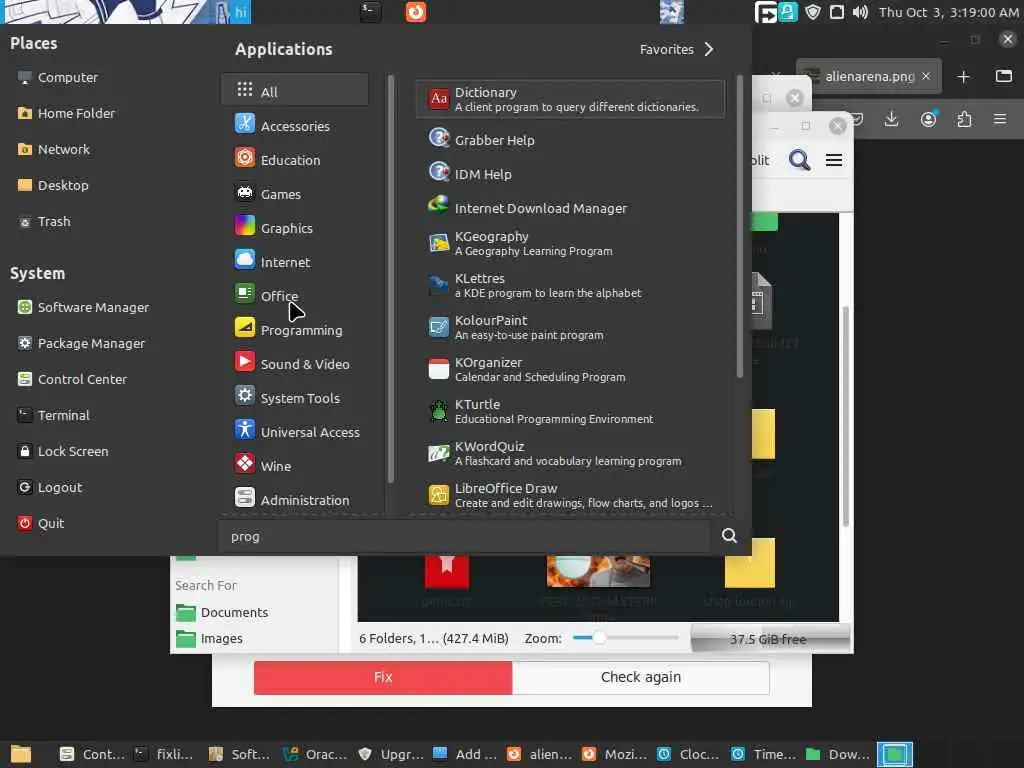Viewport: 1024px width, 768px height.
Task: Select the Accessories category
Action: point(295,125)
